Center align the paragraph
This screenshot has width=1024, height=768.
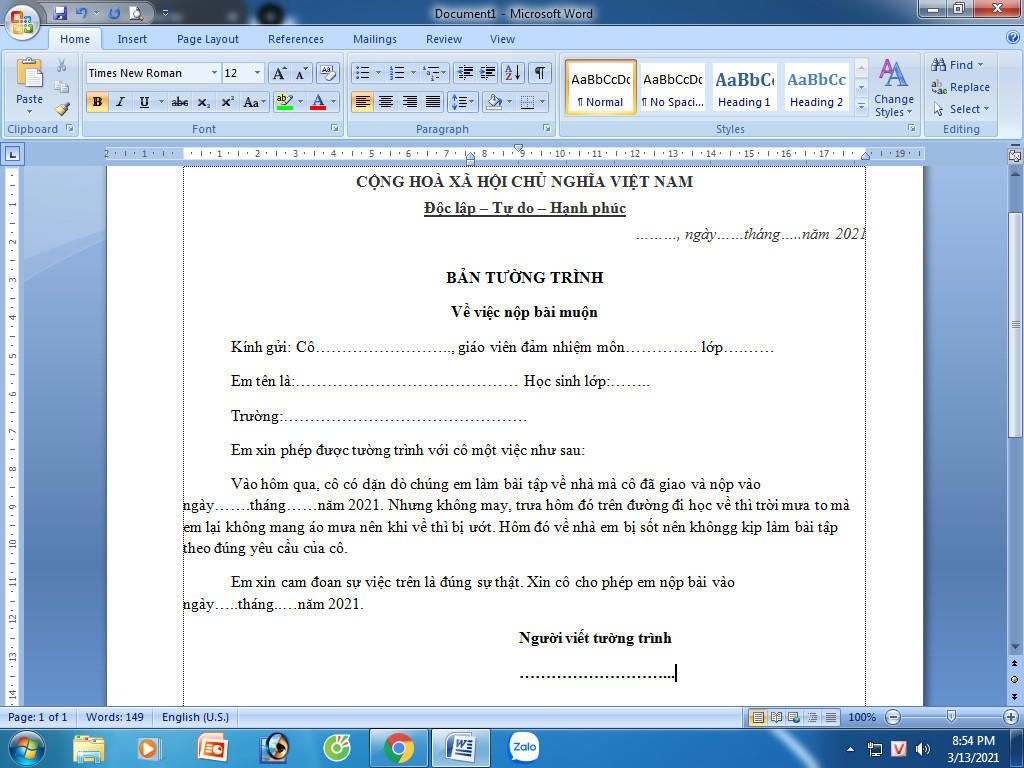pyautogui.click(x=386, y=102)
